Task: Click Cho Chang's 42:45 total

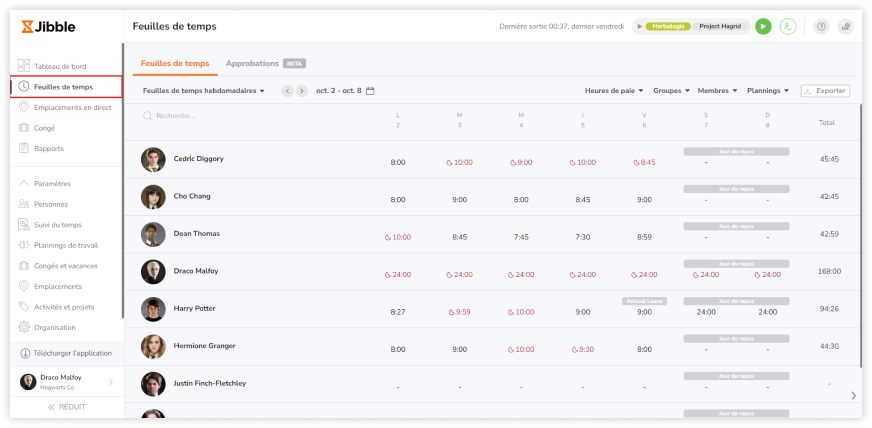Action: (x=829, y=196)
